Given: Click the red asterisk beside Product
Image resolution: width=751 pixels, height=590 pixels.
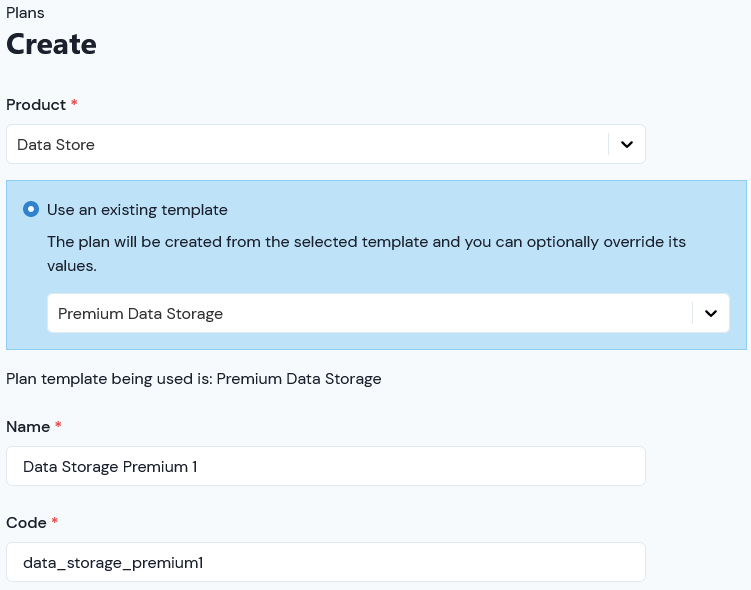Looking at the screenshot, I should click(74, 103).
